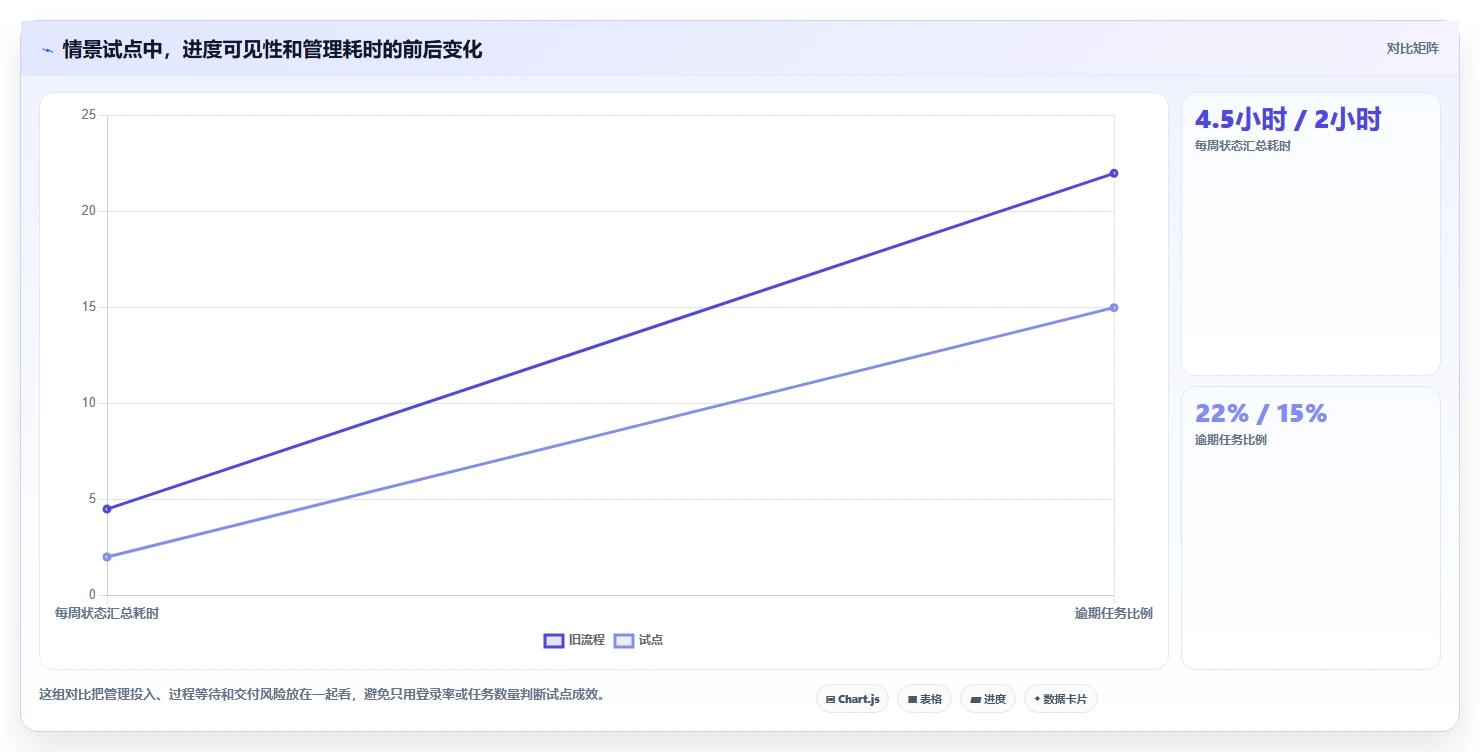The height and width of the screenshot is (752, 1480).
Task: Select the 表格 chip
Action: (924, 699)
